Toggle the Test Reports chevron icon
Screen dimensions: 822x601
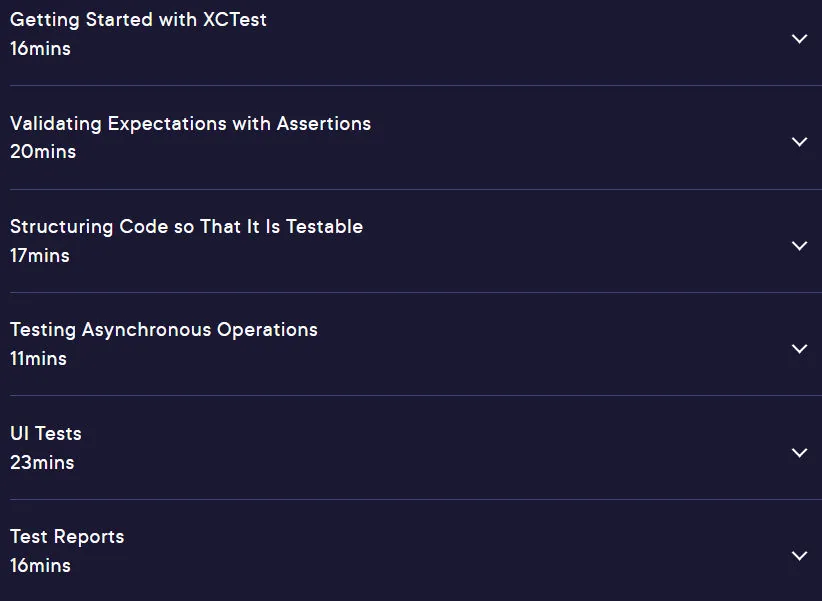click(799, 555)
